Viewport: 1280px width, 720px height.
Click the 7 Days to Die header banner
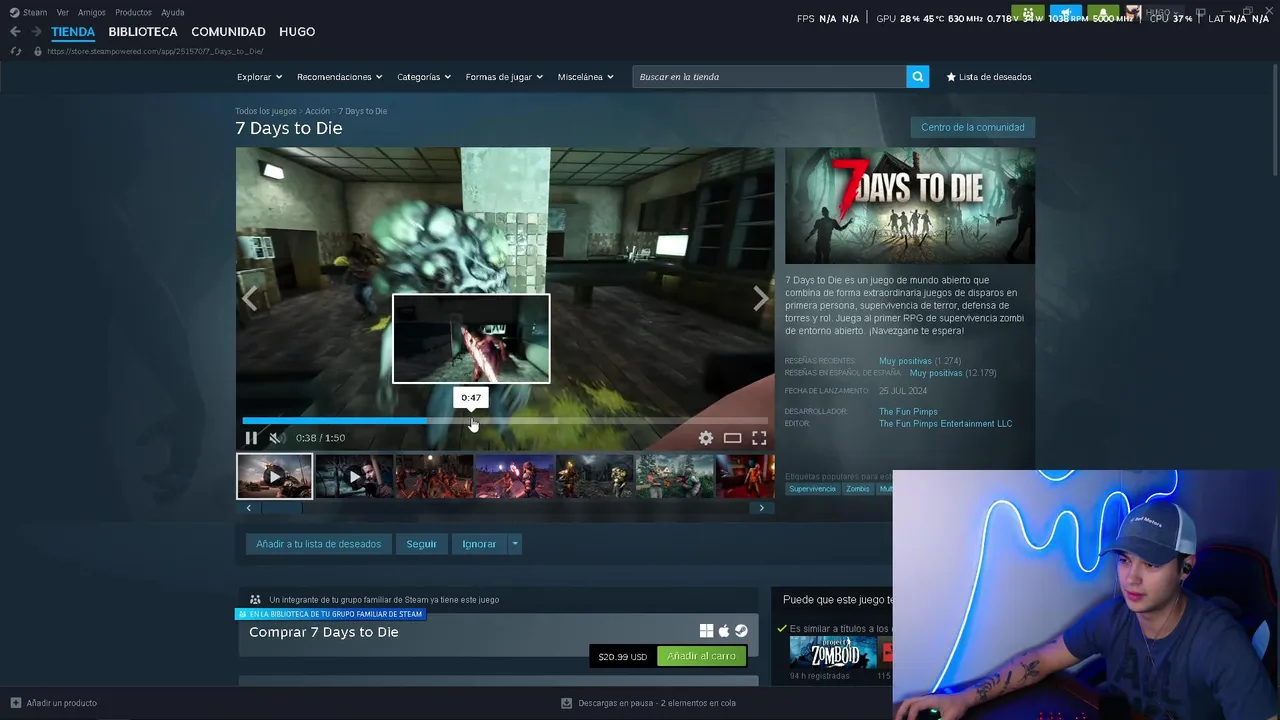[x=910, y=206]
